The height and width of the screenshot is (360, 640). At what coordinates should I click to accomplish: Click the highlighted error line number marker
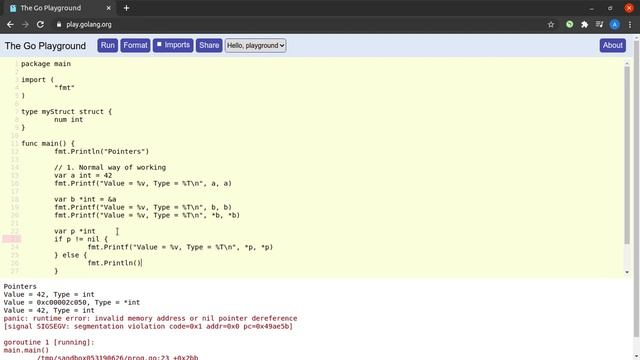tap(11, 239)
